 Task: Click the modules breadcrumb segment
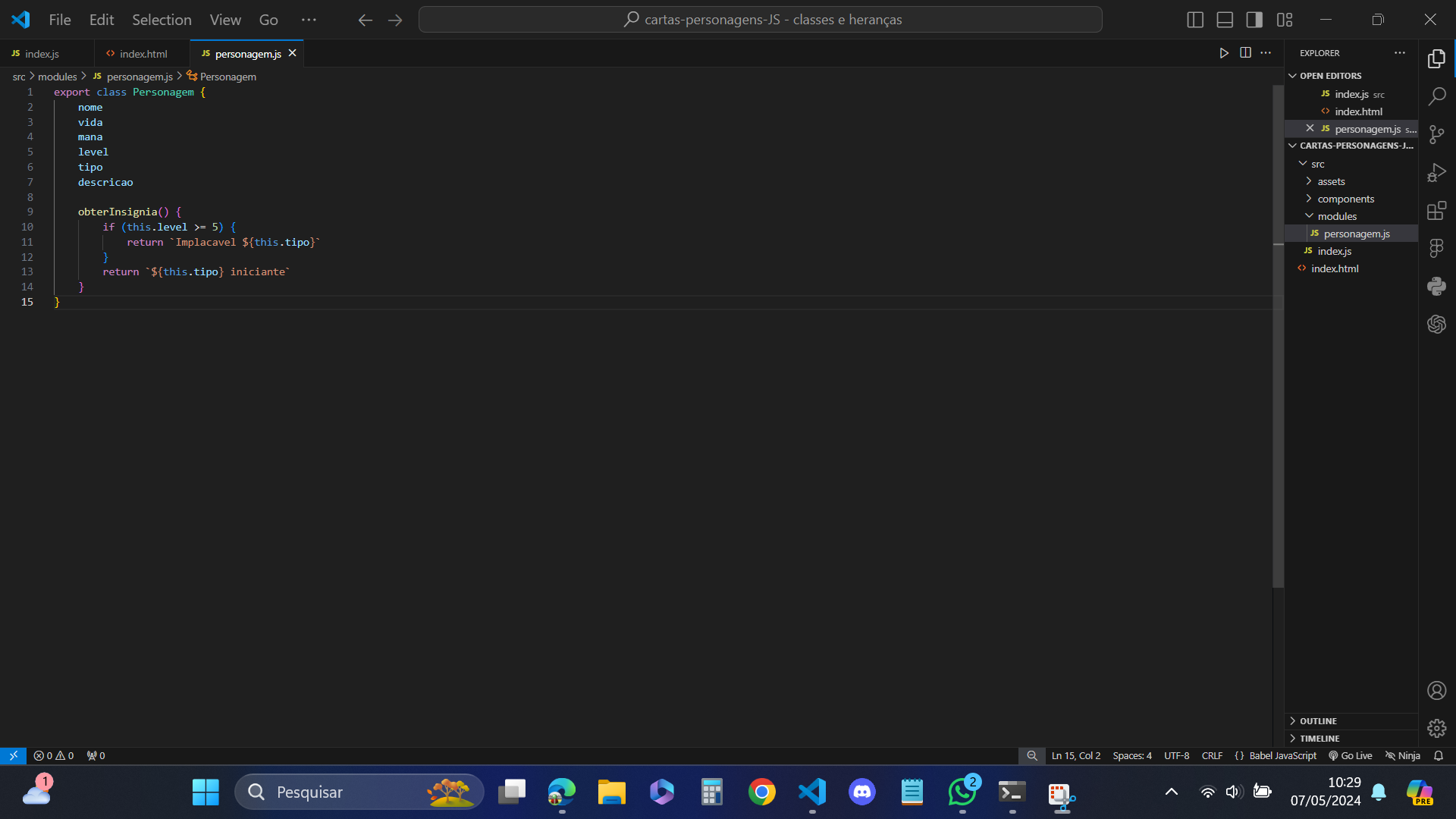click(x=58, y=77)
